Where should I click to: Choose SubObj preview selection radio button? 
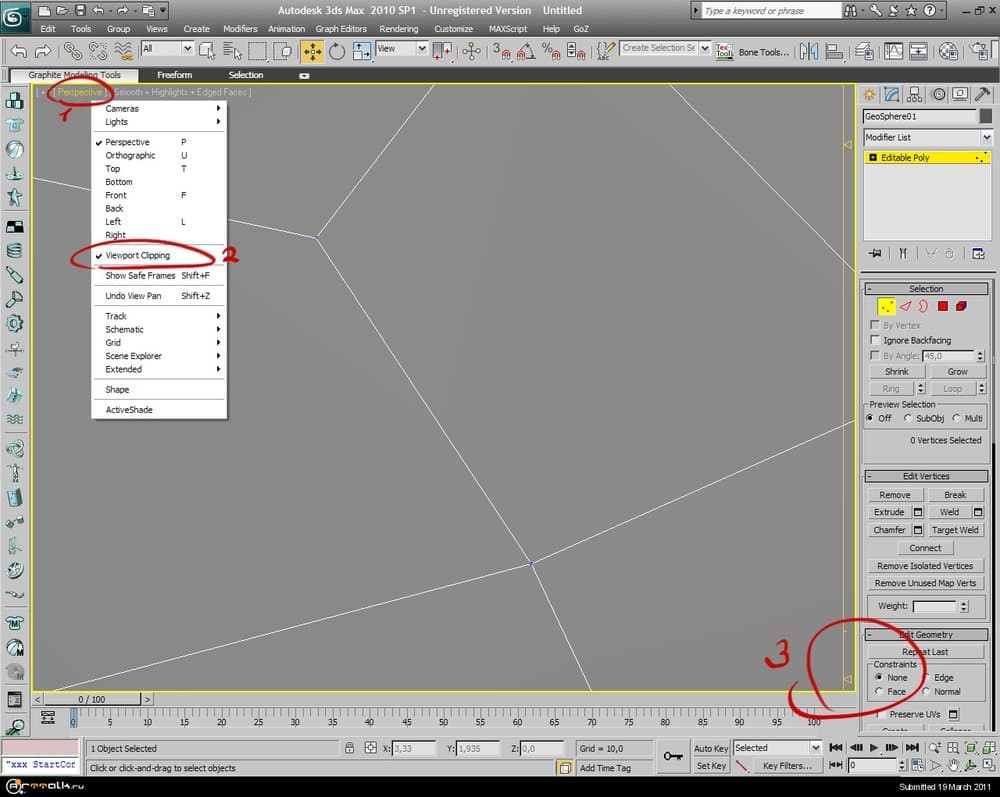[908, 418]
